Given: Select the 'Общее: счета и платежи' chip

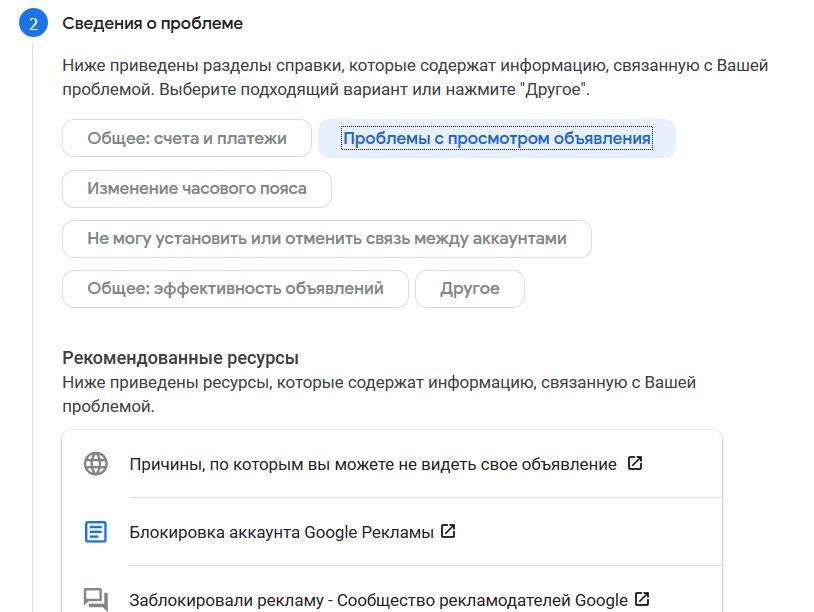Looking at the screenshot, I should (x=187, y=138).
